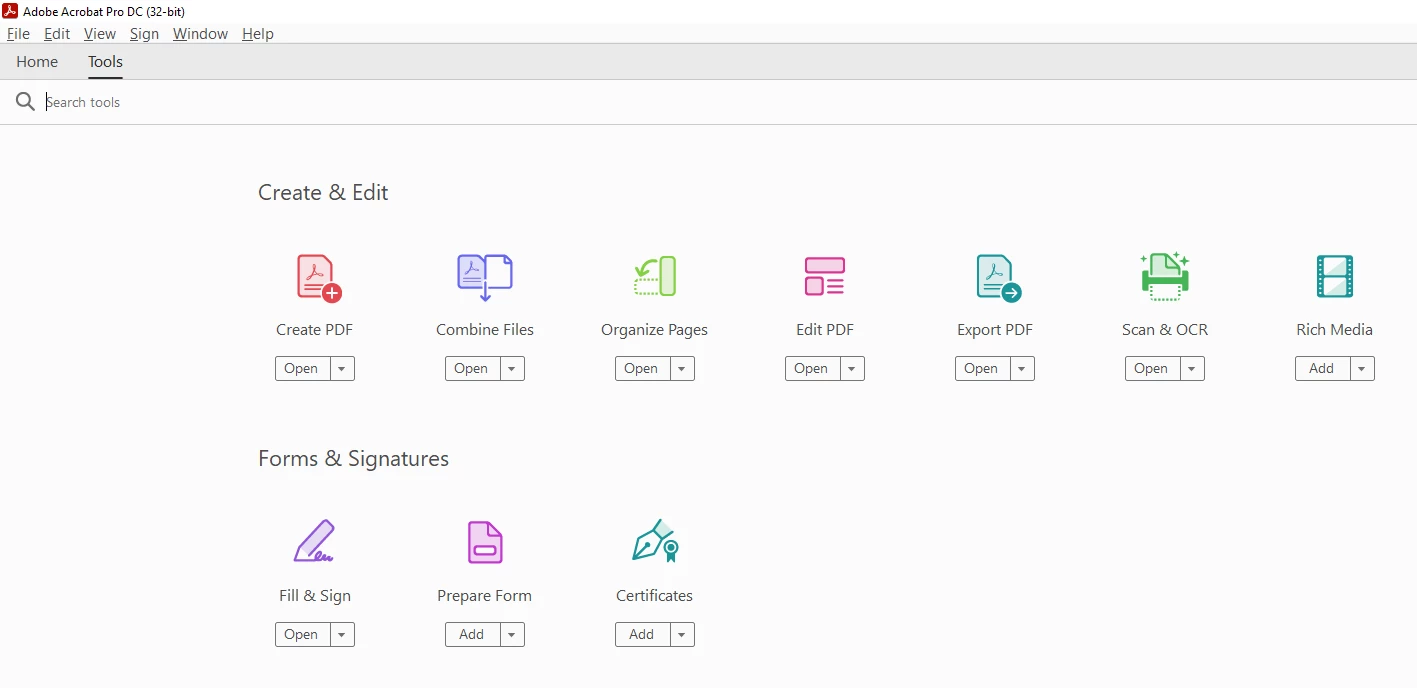Click Add button under Rich Media

point(1322,369)
